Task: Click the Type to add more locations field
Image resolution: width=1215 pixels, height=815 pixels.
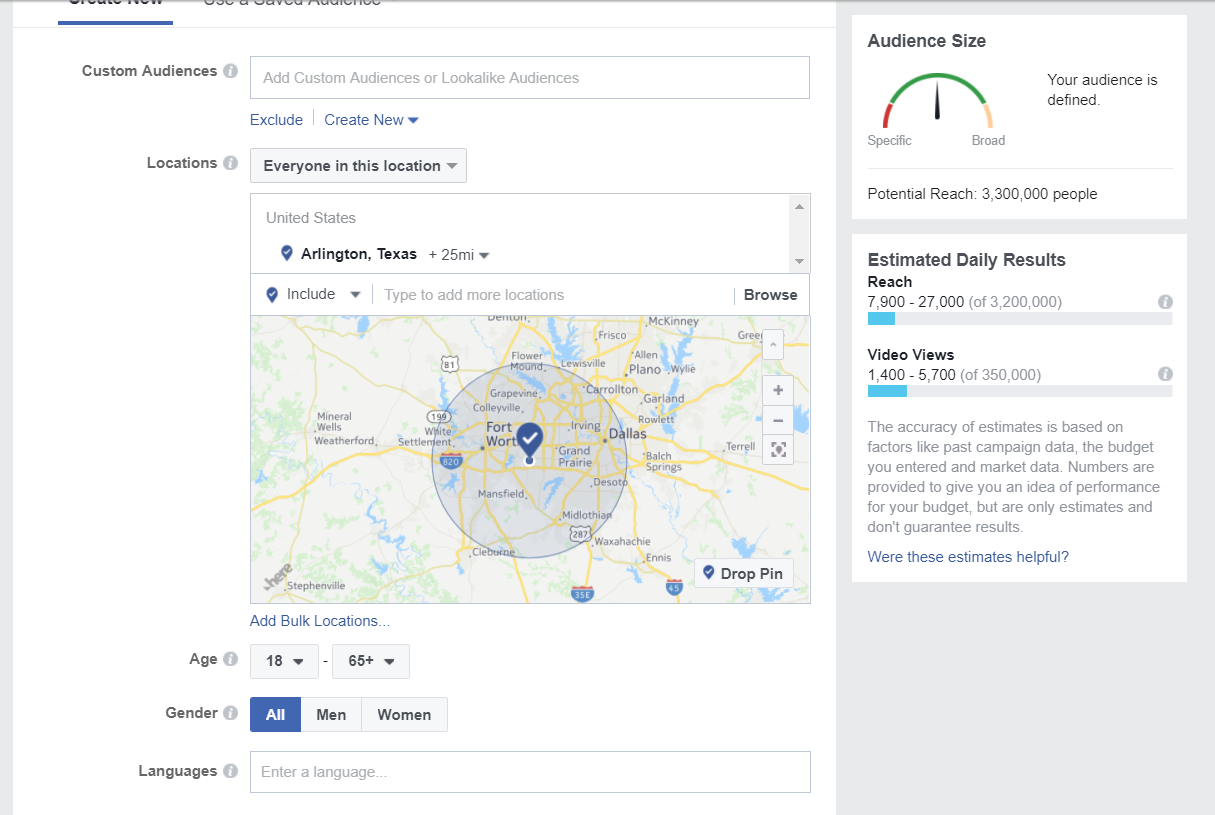Action: (555, 295)
